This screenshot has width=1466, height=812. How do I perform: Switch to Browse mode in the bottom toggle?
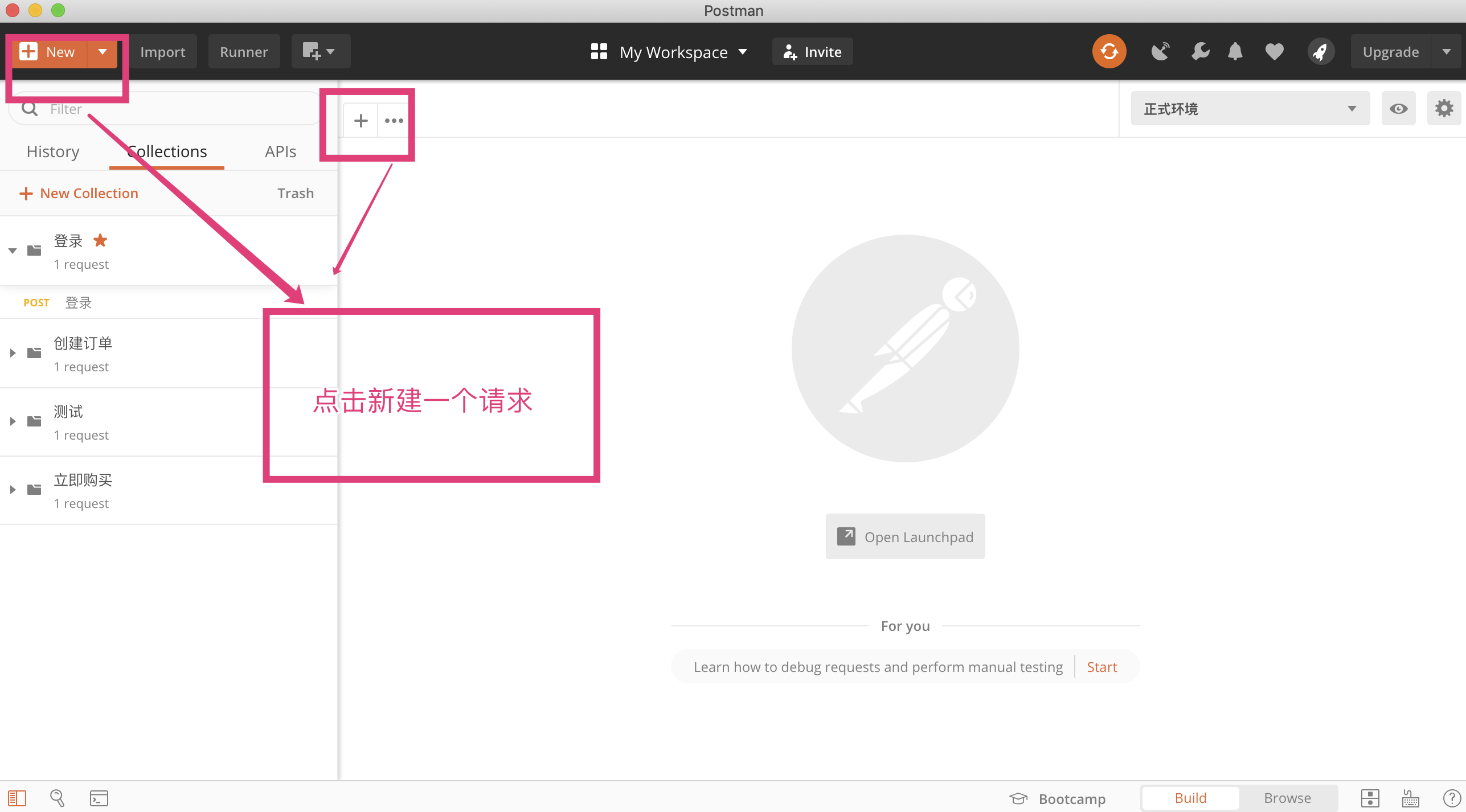coord(1287,798)
